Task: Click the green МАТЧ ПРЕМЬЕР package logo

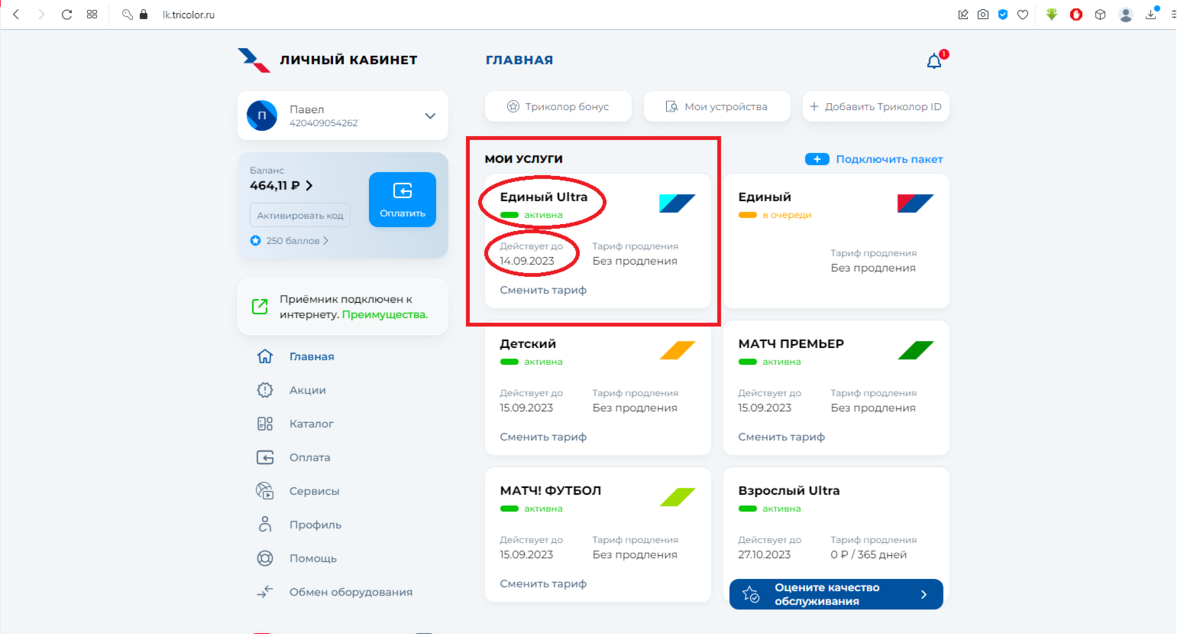Action: click(915, 350)
